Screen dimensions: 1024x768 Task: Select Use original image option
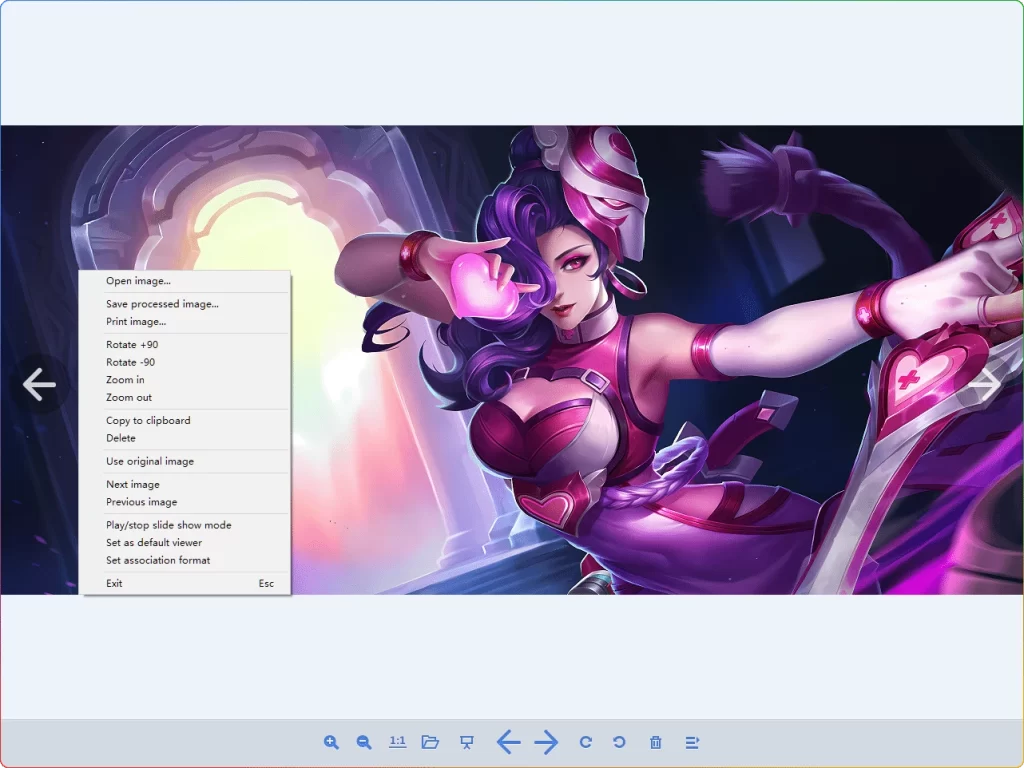[150, 461]
